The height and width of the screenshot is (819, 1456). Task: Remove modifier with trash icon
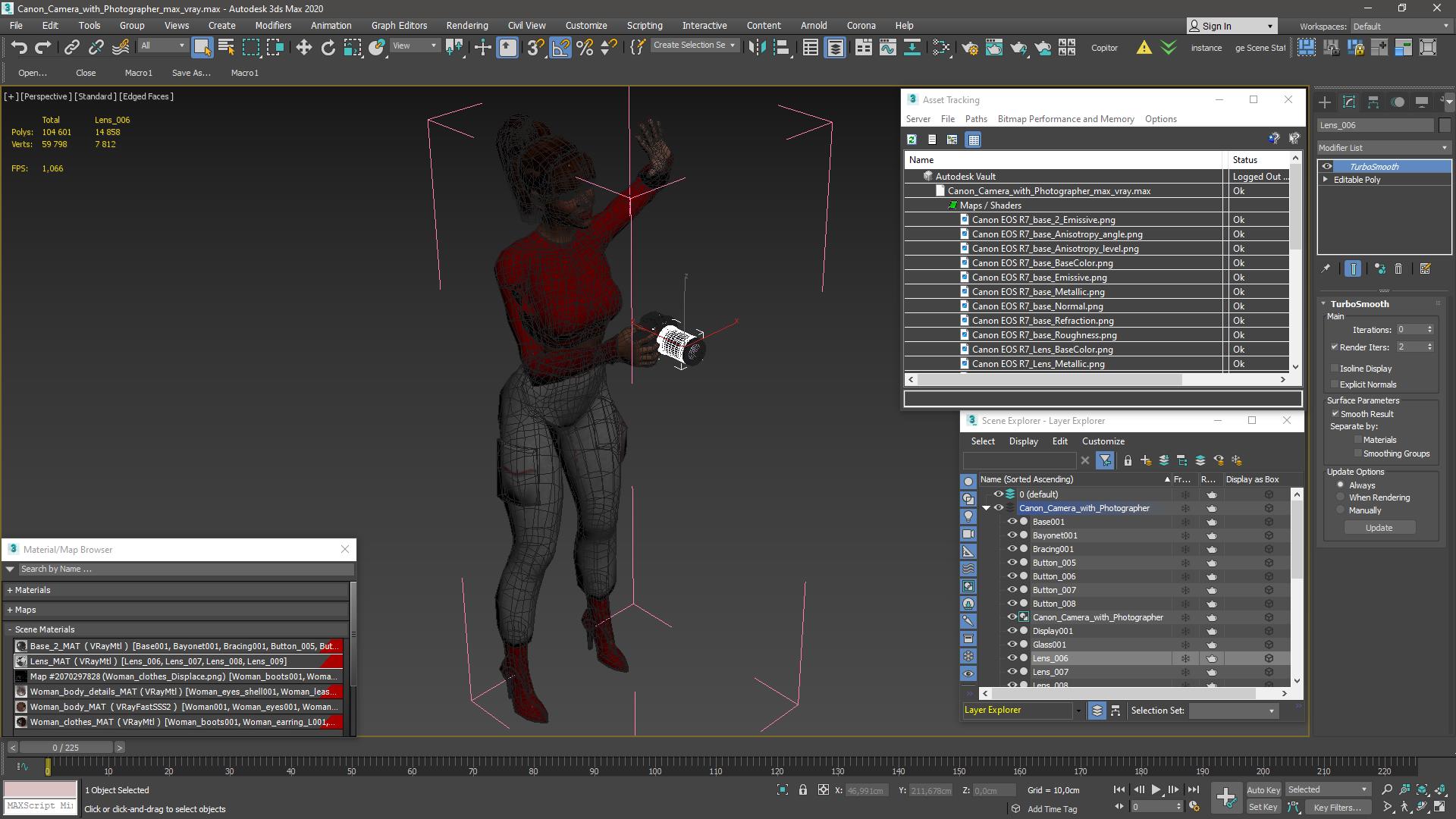1398,268
